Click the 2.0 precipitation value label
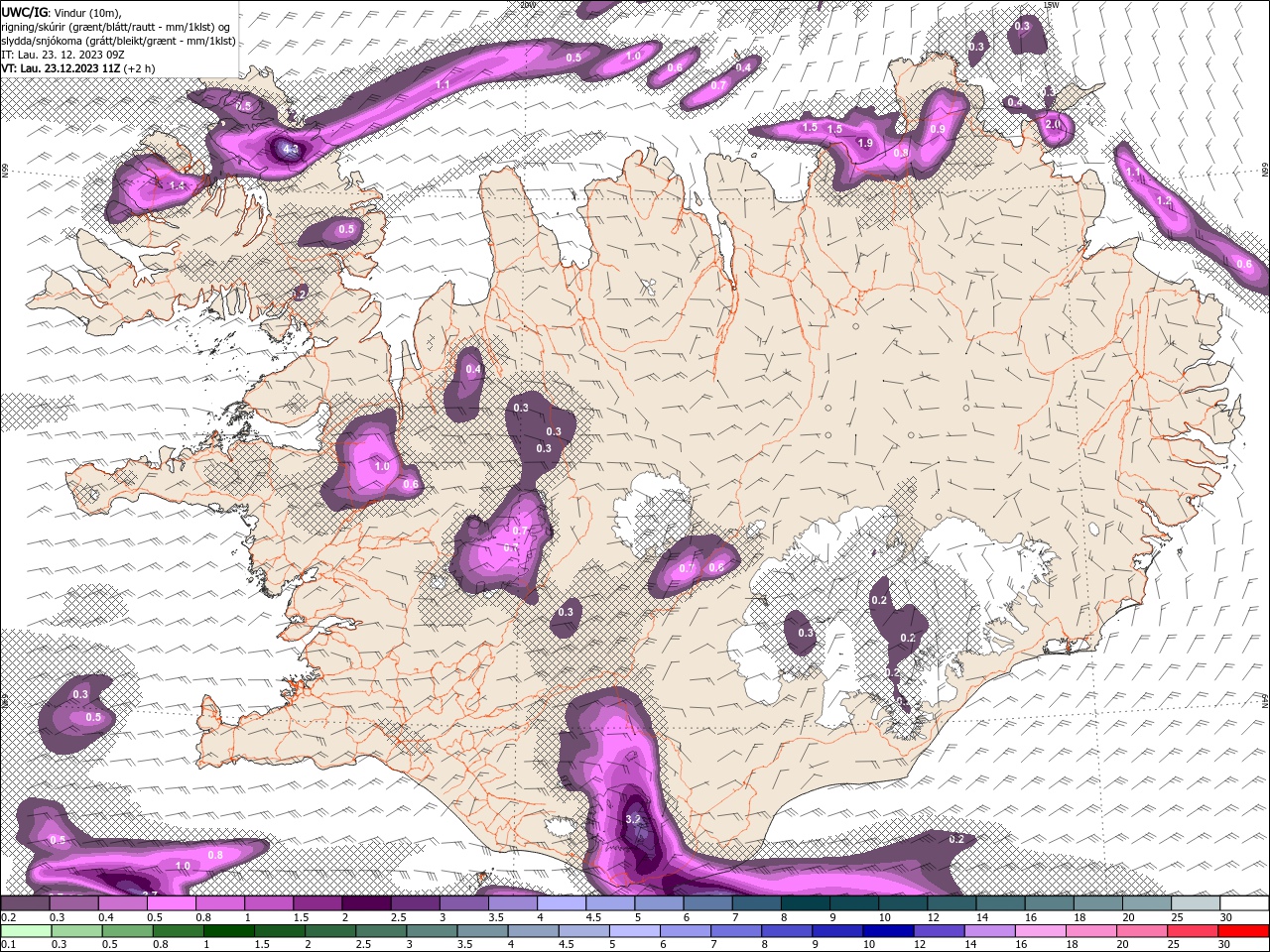Screen dimensions: 1270x952 pyautogui.click(x=1054, y=124)
